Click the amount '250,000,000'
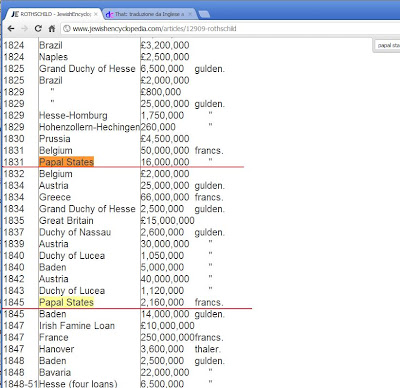400x388 pixels. (168, 337)
